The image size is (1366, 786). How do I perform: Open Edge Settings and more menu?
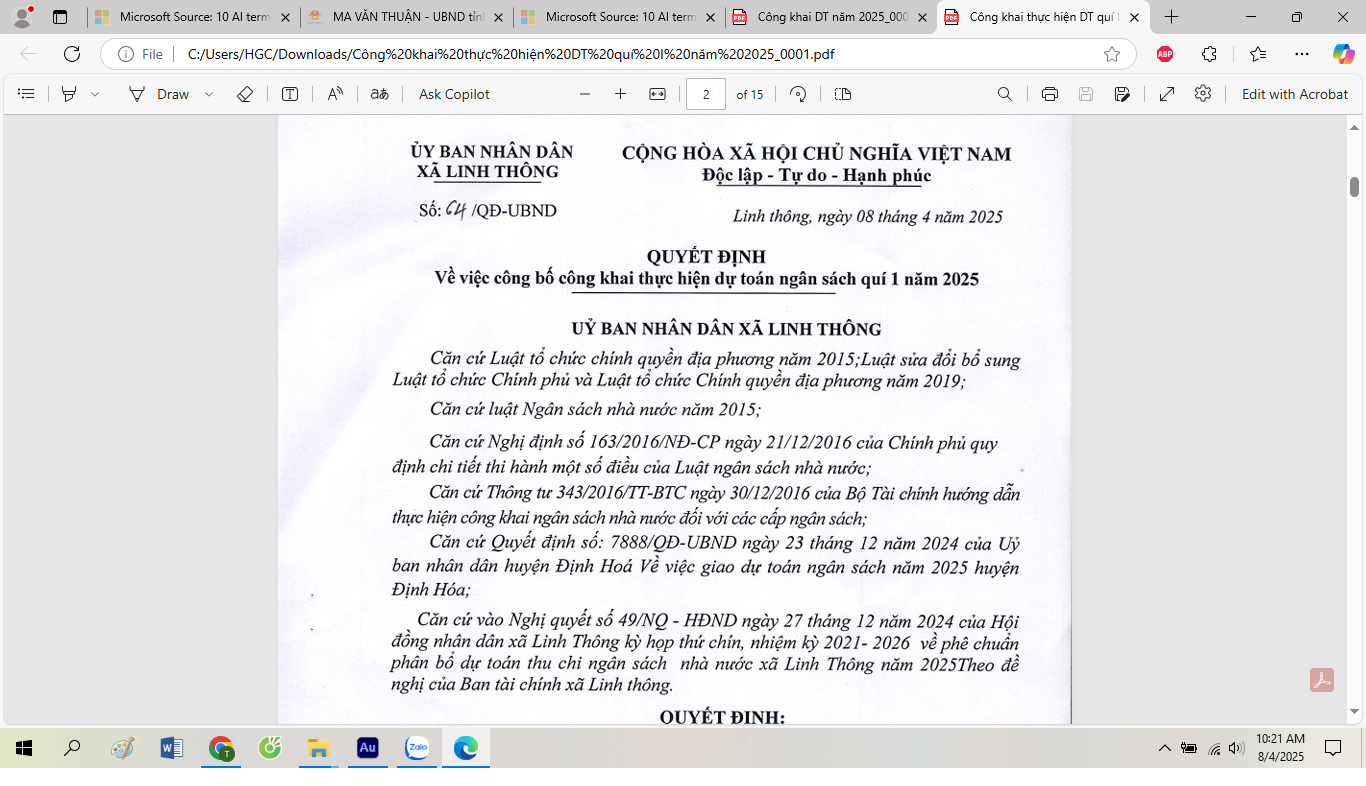pos(1301,54)
